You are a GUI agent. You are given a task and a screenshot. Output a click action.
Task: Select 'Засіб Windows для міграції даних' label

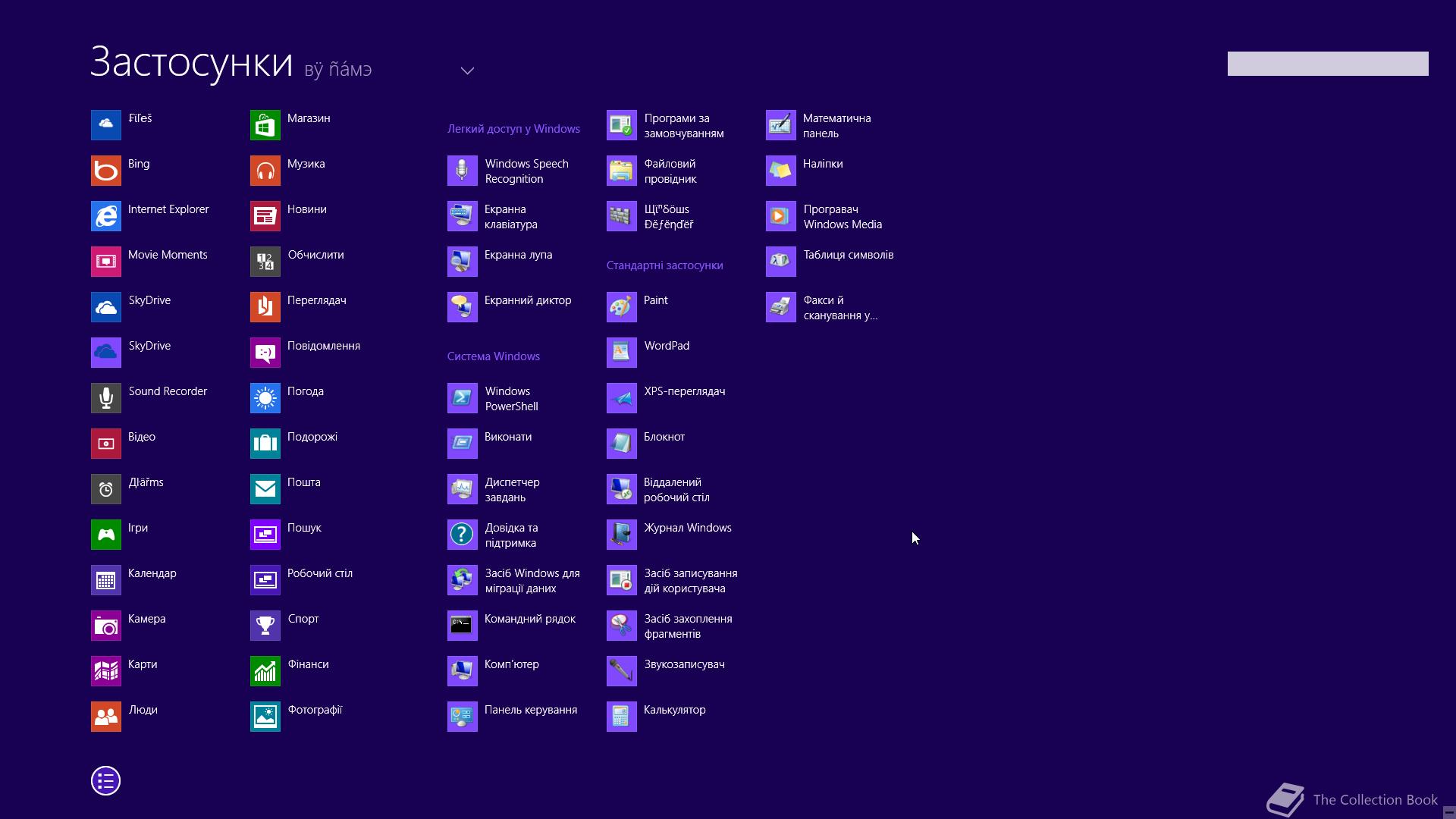532,581
